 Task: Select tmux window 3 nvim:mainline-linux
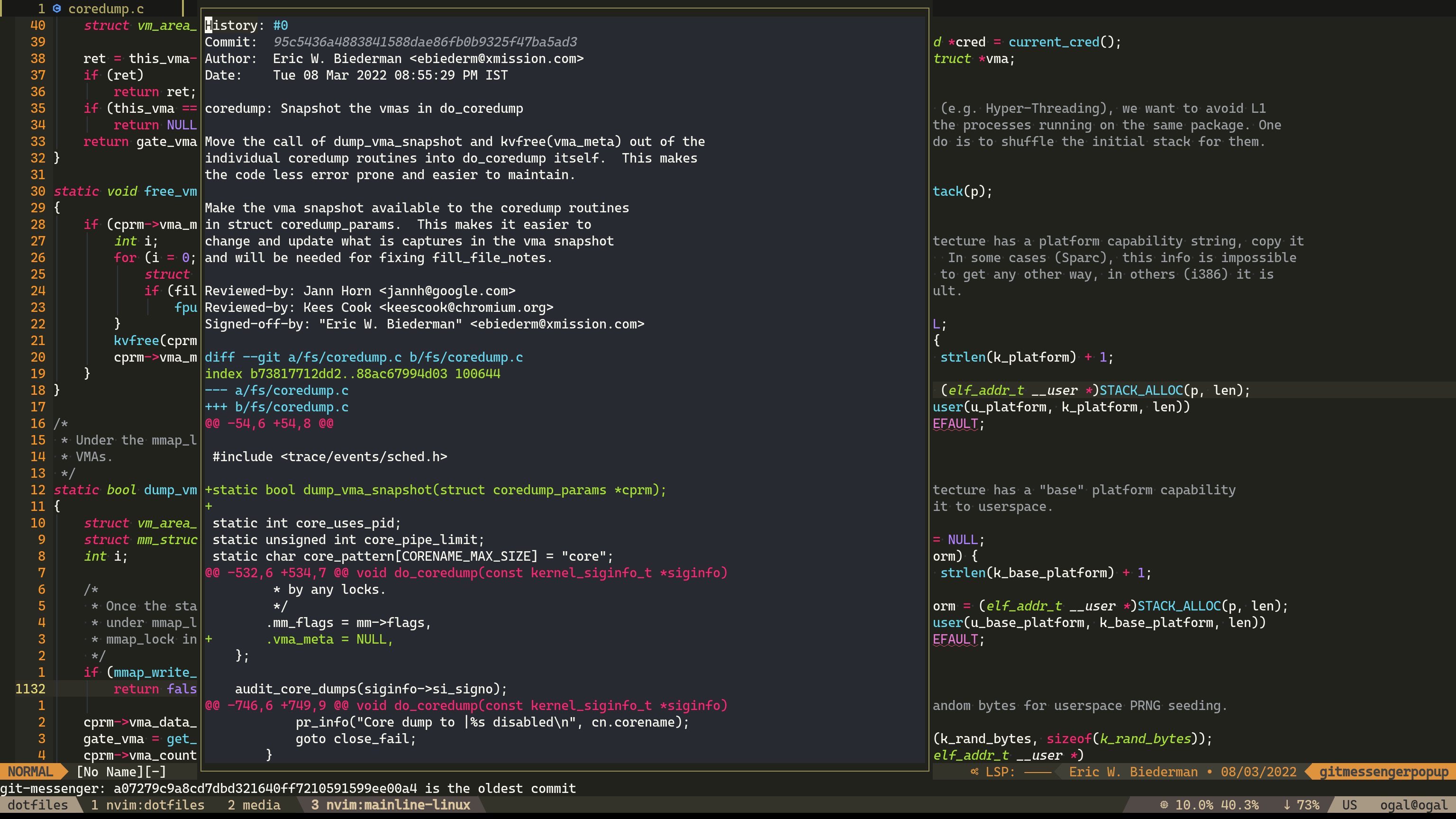(391, 805)
